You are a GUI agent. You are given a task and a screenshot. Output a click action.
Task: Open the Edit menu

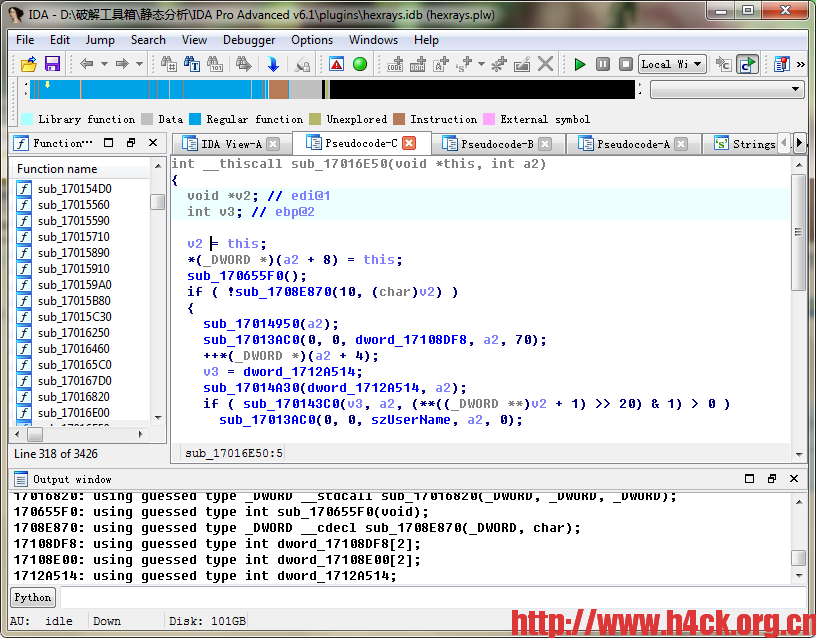(x=60, y=40)
